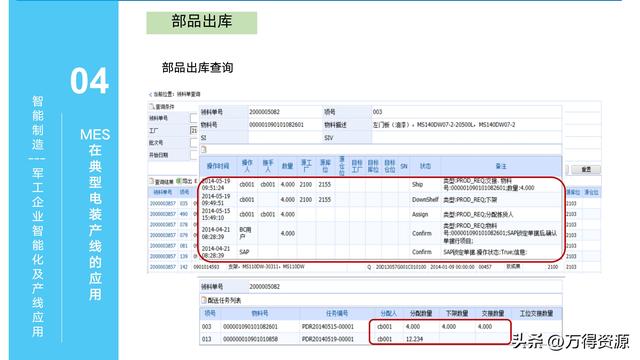Sort by the 操作时间 column header

(218, 166)
